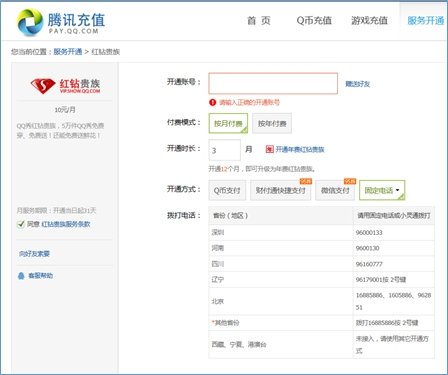Screen dimensions: 448x375
Task: Open the 固定电话 dropdown
Action: coord(382,190)
